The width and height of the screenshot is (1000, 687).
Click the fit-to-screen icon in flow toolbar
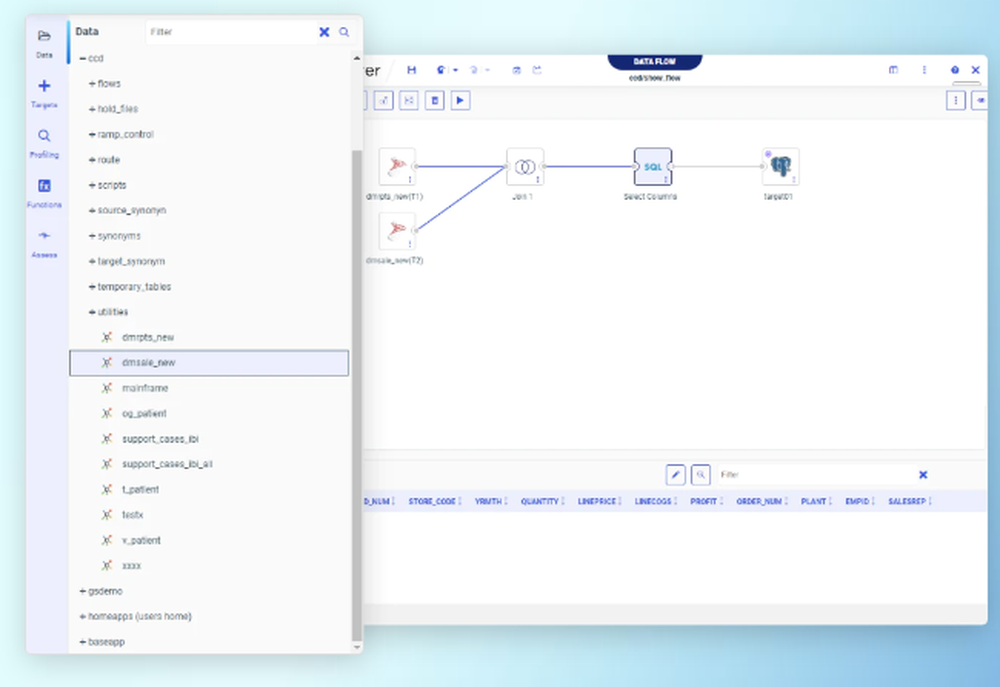pos(409,100)
